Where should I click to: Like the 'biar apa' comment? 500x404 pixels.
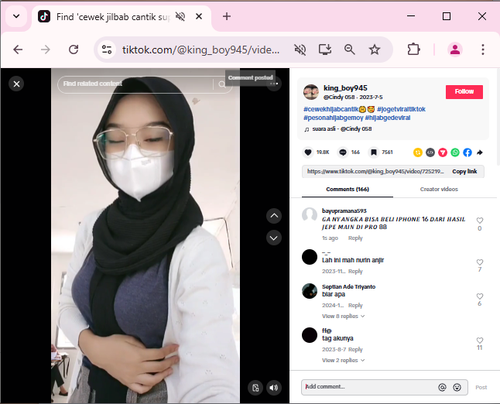480,296
